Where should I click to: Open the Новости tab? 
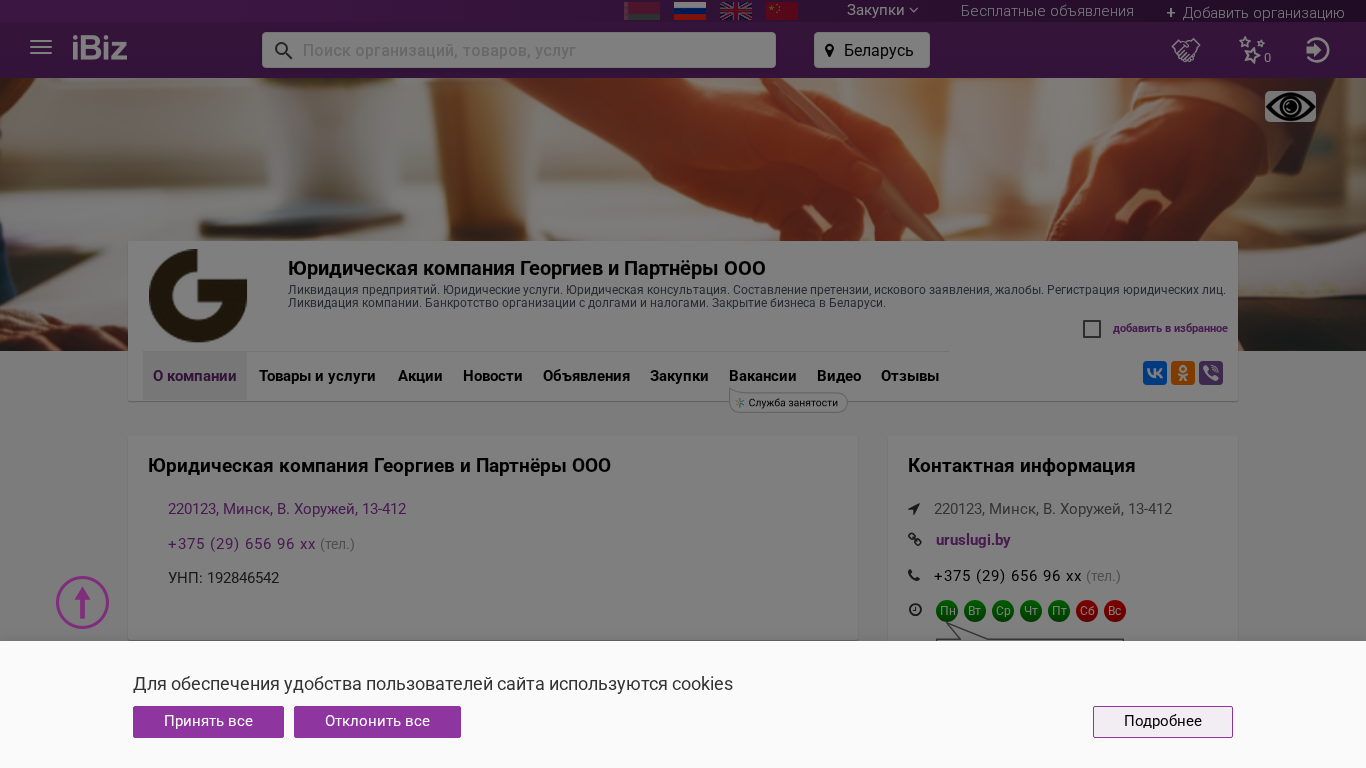point(493,376)
